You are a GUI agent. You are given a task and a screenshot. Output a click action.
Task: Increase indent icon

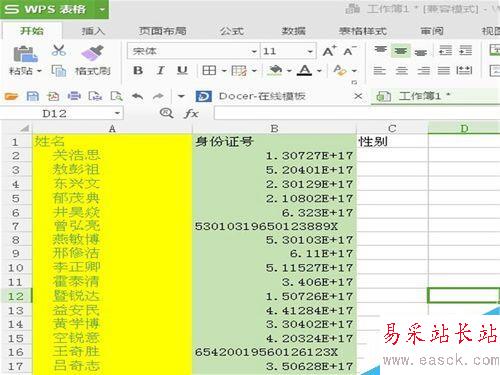pyautogui.click(x=465, y=50)
